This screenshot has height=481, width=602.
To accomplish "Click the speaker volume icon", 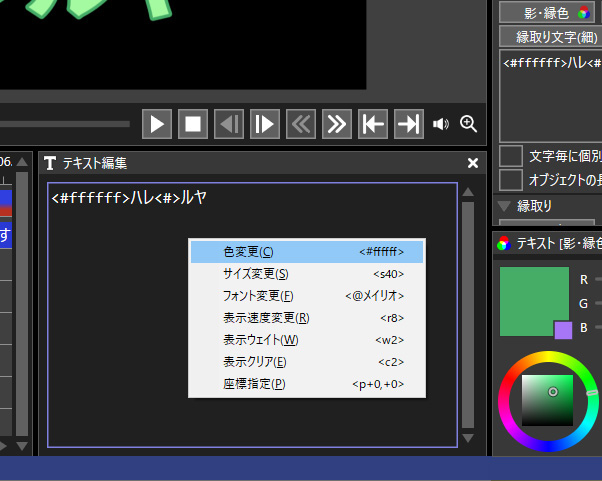I will pyautogui.click(x=441, y=124).
